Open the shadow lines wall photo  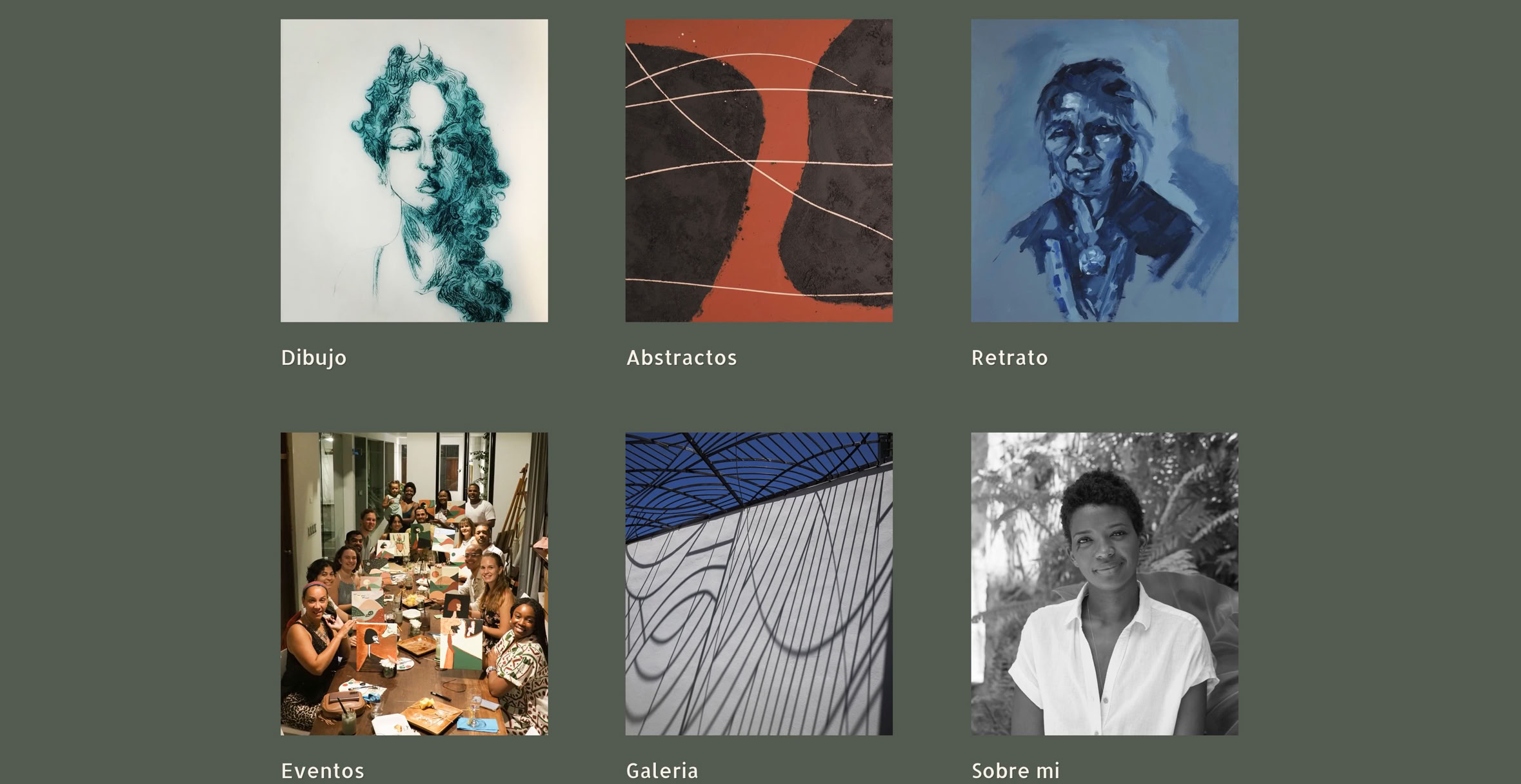(x=759, y=583)
